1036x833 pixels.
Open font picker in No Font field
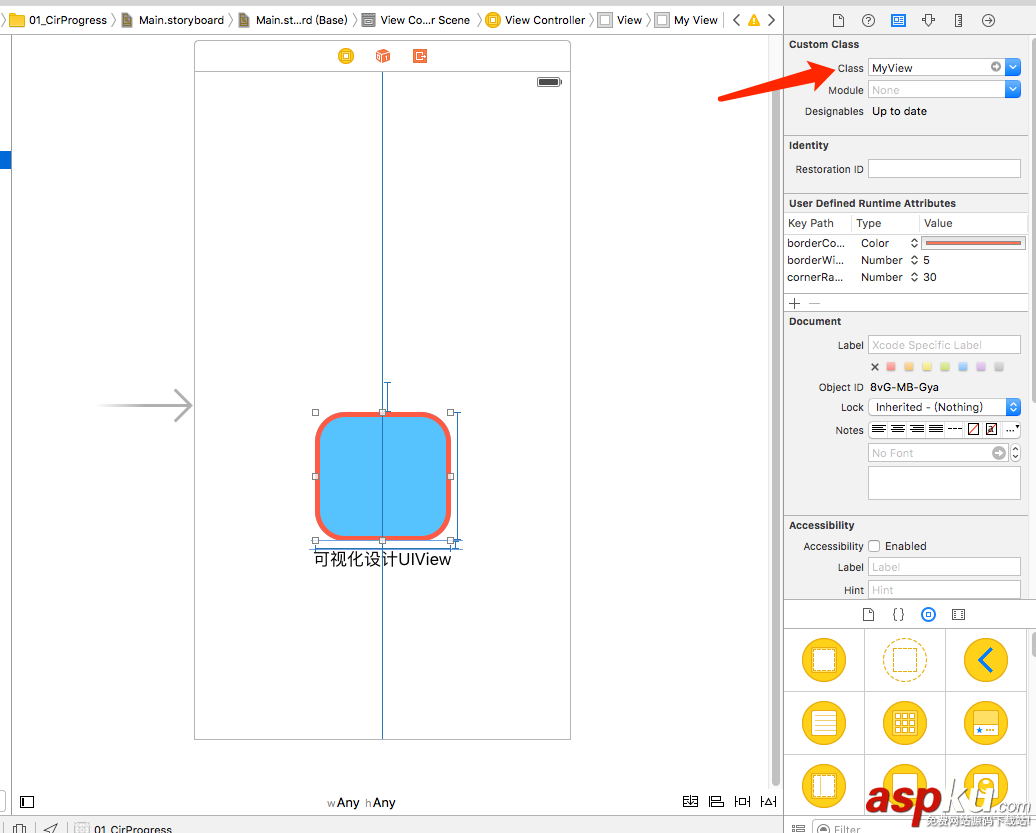(x=998, y=453)
